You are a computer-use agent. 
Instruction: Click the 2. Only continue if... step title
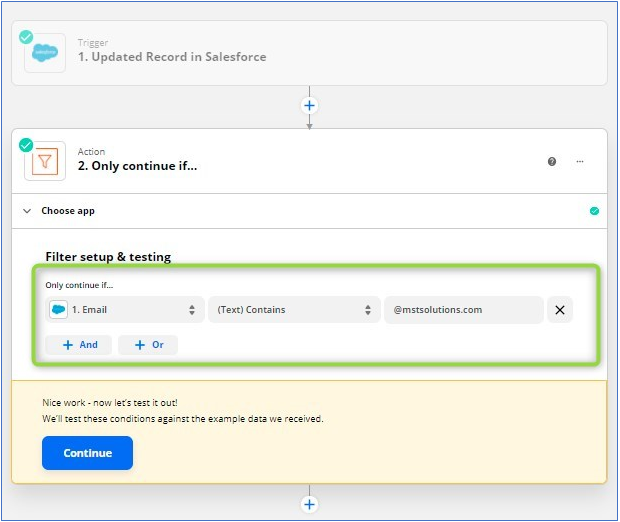[137, 166]
